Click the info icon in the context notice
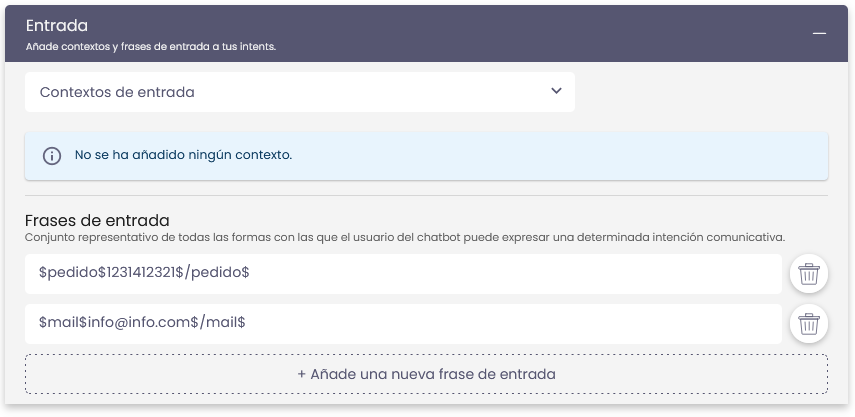The image size is (855, 417). 52,156
